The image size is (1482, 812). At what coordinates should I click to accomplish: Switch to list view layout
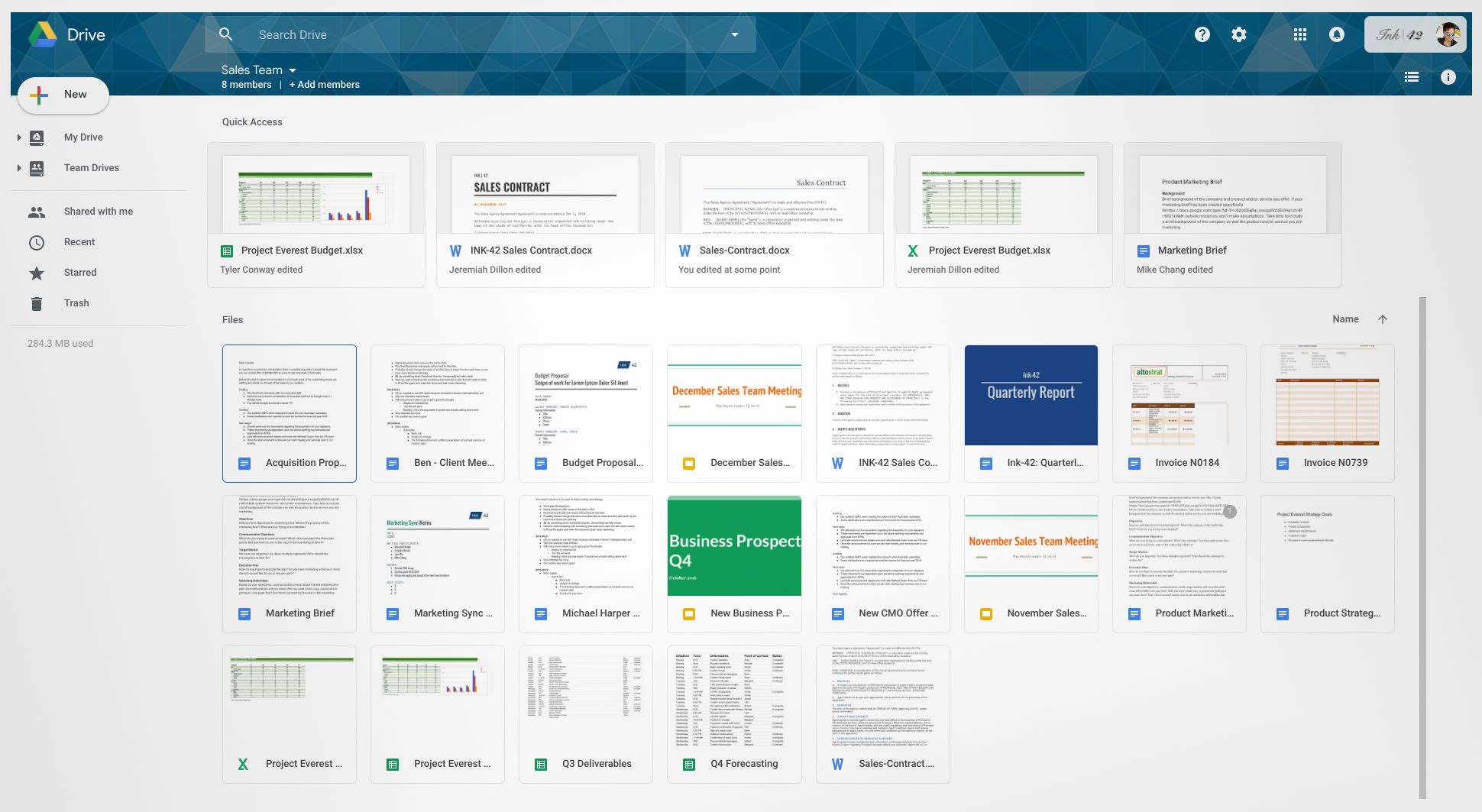point(1411,77)
